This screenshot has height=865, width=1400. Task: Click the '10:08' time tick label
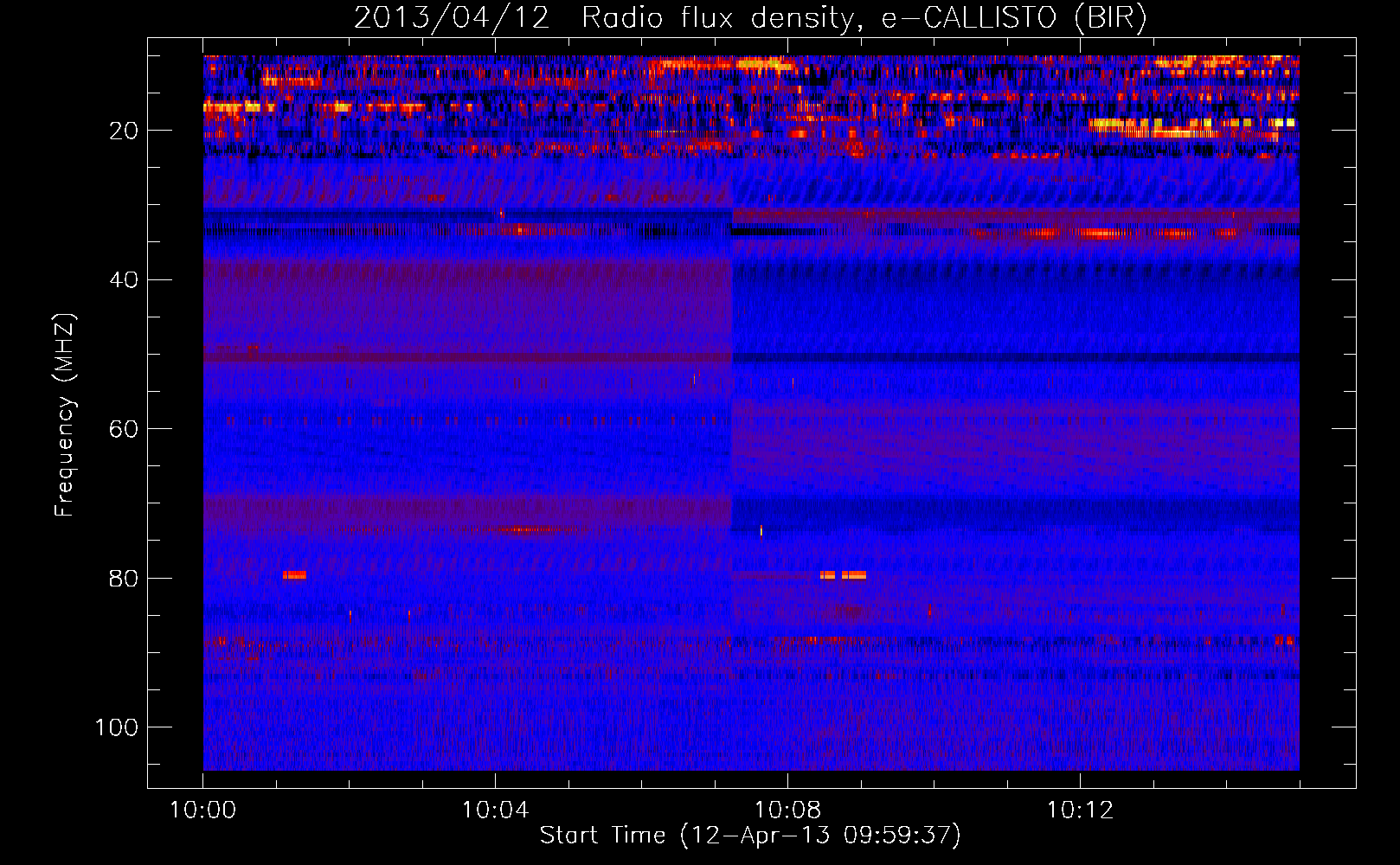[x=787, y=811]
